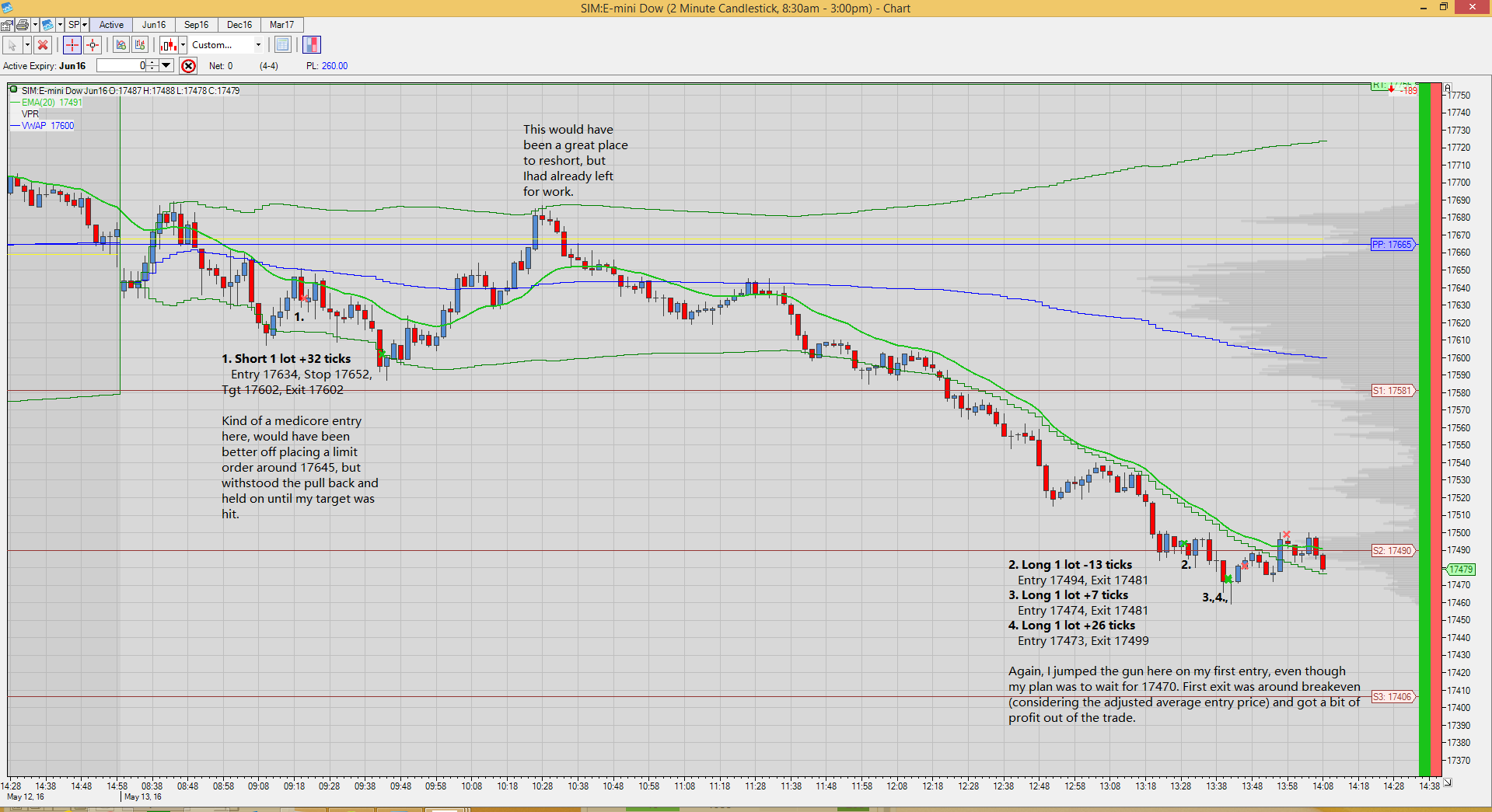Click the Mar17 contract button

pos(281,25)
